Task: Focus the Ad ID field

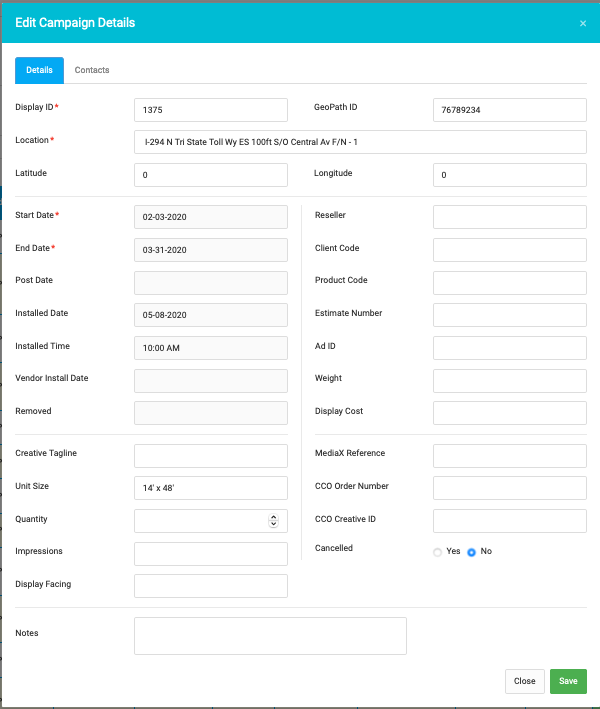Action: coord(510,348)
